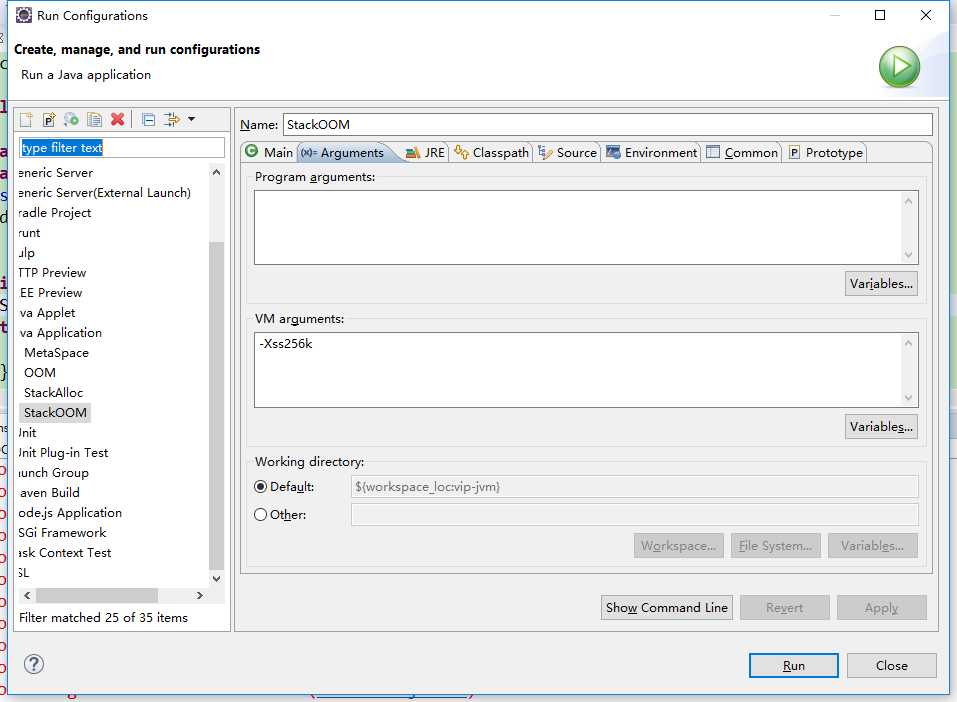This screenshot has width=957, height=702.
Task: Duplicate the selected launch configuration
Action: point(95,119)
